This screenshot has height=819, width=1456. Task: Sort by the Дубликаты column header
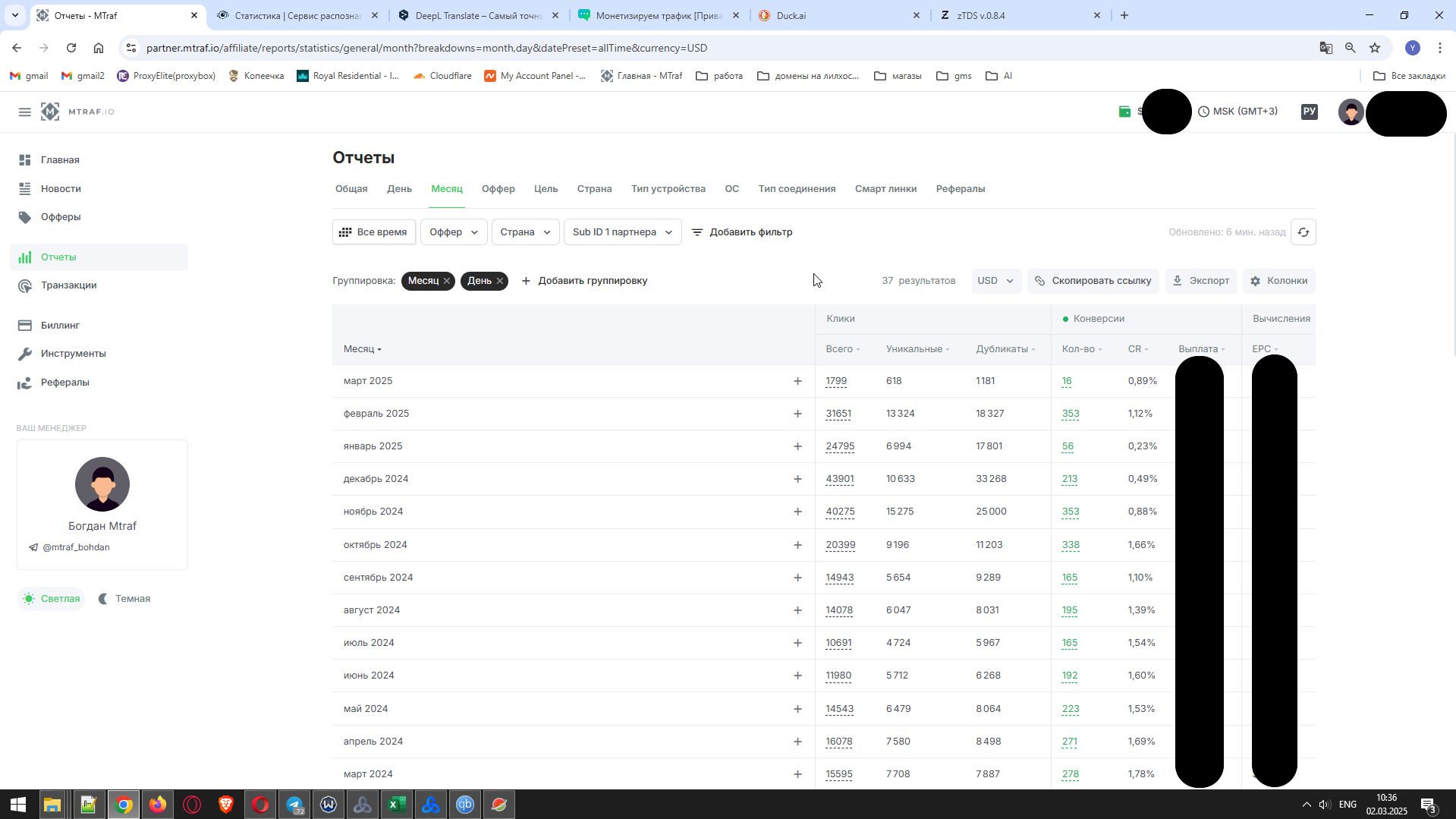pos(1005,349)
